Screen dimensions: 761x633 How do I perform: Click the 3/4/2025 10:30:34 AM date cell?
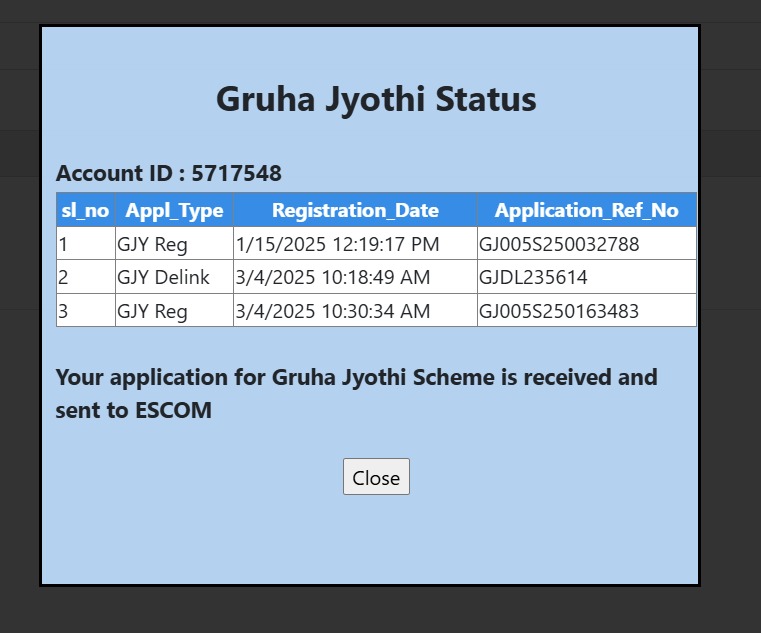332,311
